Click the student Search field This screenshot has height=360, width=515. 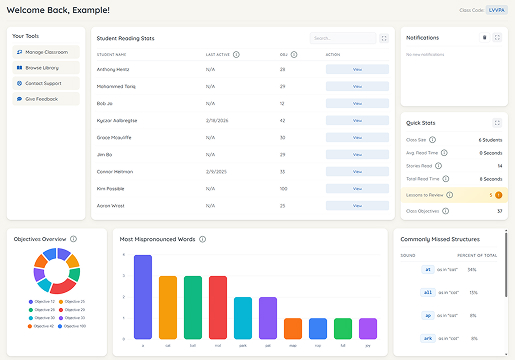(343, 38)
